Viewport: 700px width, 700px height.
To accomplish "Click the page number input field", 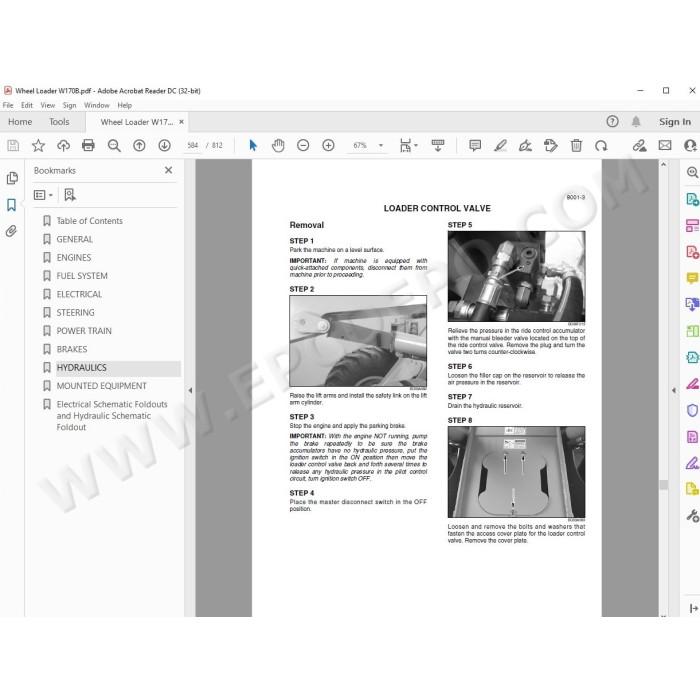I will tap(192, 145).
